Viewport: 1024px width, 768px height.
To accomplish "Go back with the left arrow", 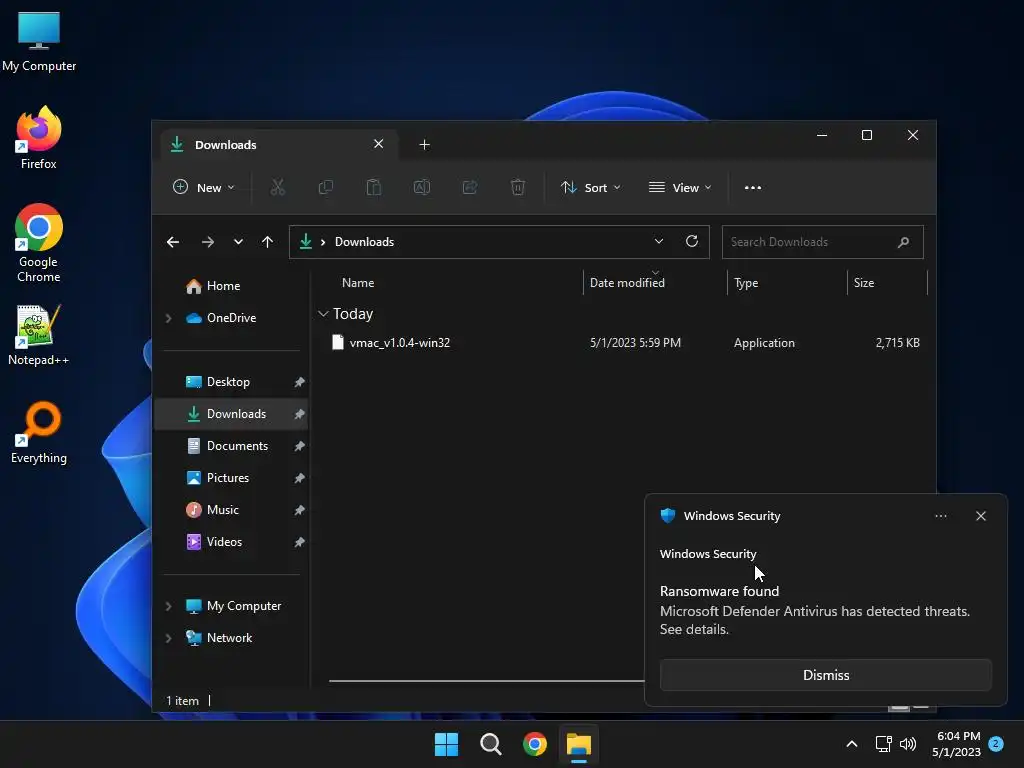I will pyautogui.click(x=173, y=242).
